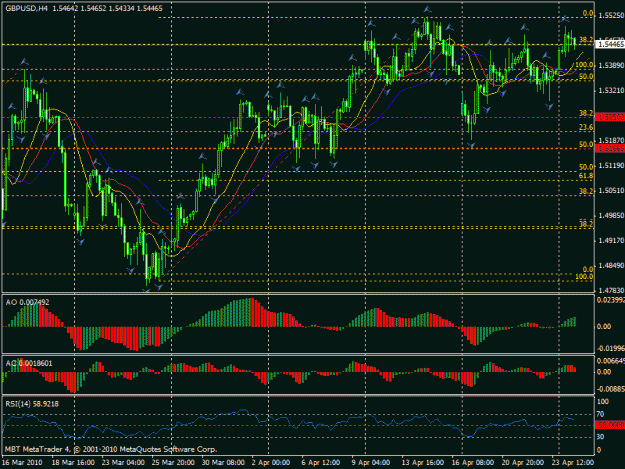
Task: Click the 1.55250 price axis value
Action: point(611,15)
